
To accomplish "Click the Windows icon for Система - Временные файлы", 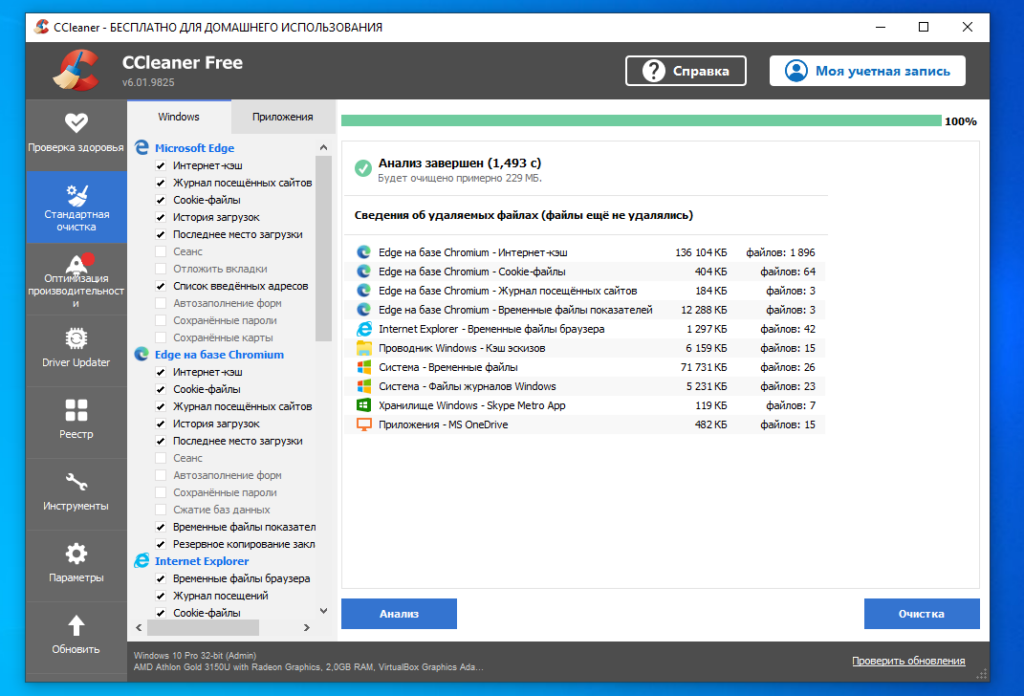I will [x=364, y=367].
